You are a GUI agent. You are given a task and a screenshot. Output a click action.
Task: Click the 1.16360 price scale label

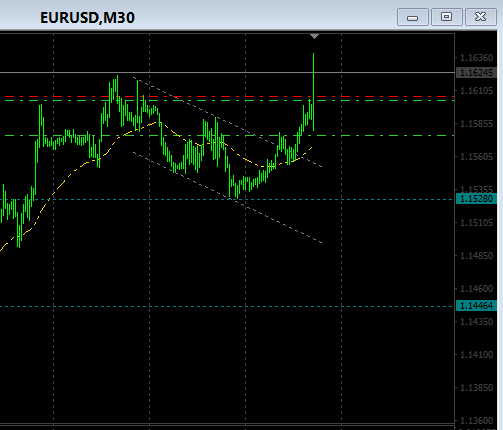click(476, 58)
